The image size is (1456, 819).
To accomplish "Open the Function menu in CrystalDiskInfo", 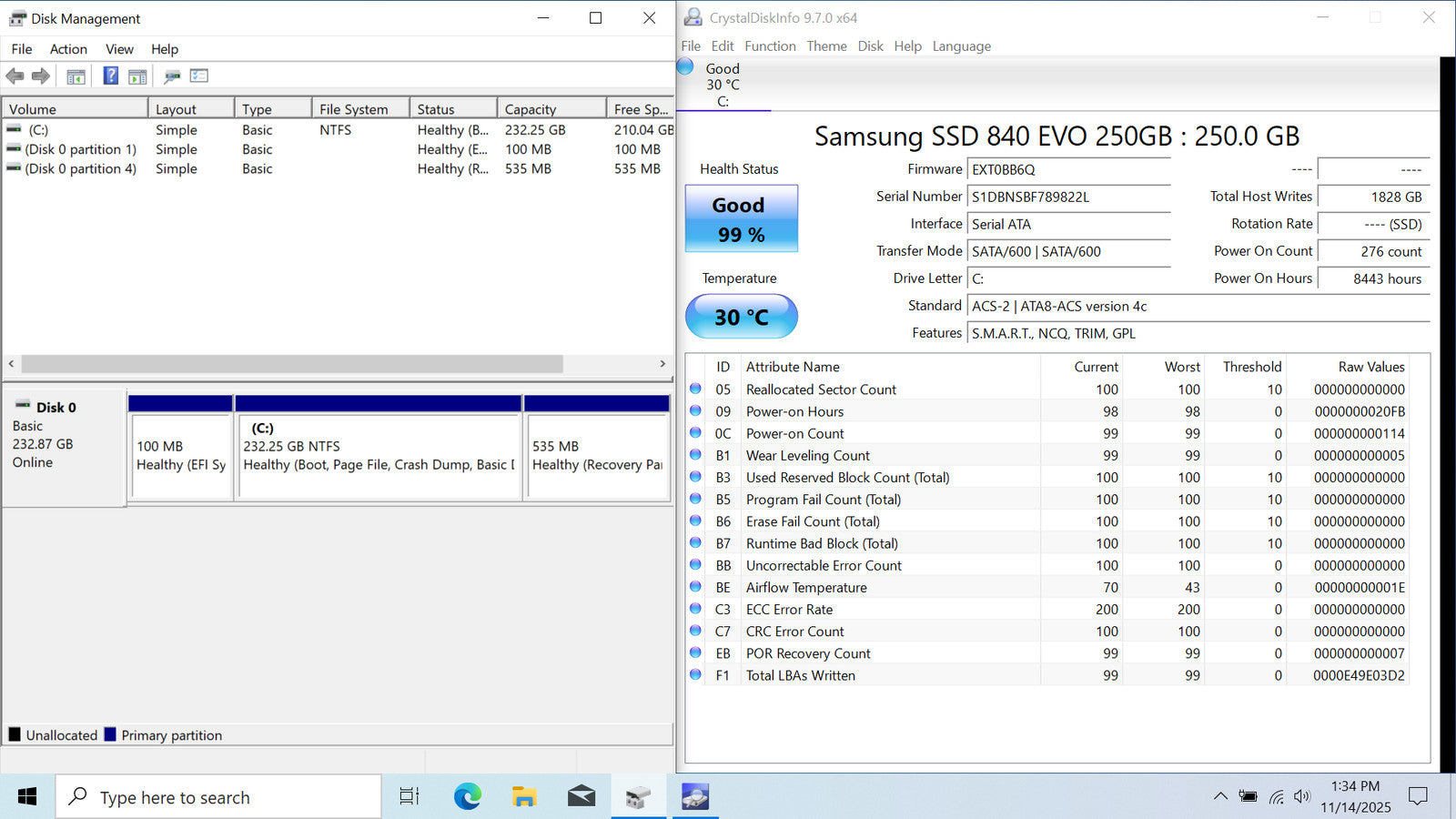I will click(770, 46).
